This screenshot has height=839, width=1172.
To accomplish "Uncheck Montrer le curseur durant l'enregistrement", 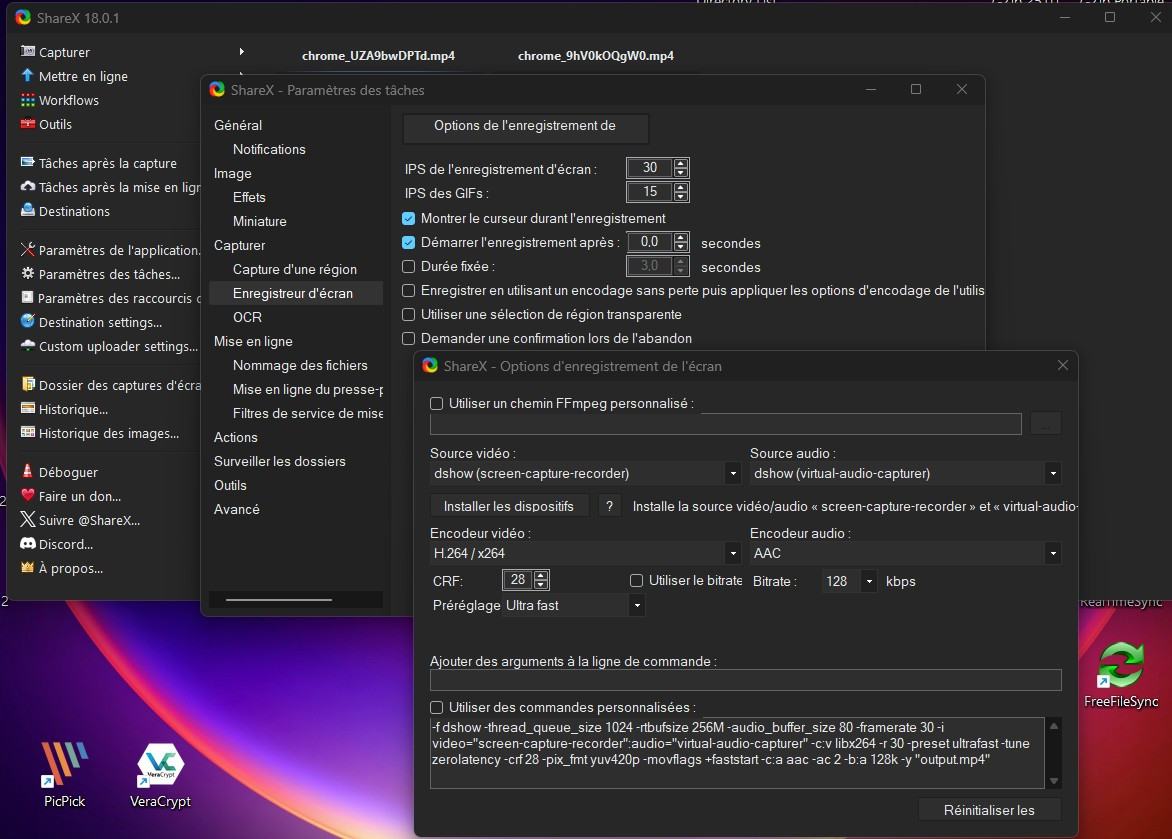I will pos(409,218).
